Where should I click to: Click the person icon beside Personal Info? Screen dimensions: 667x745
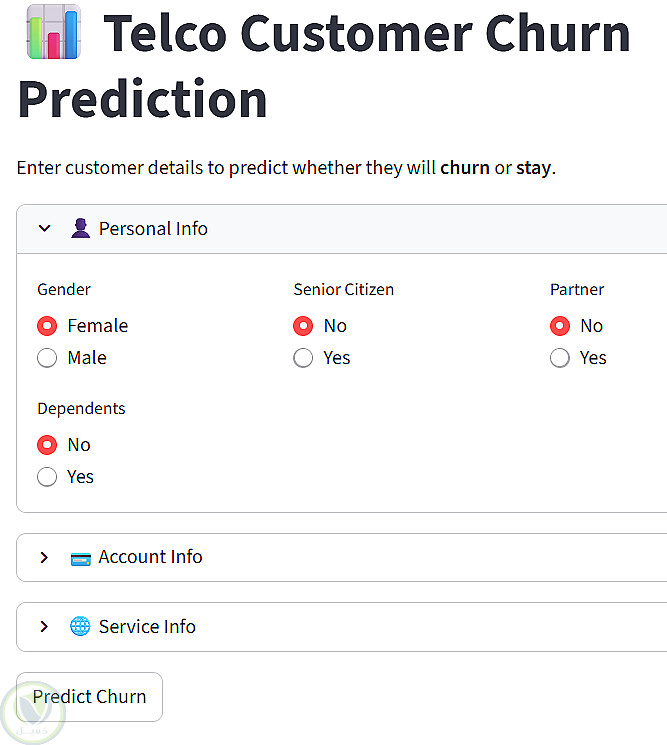pos(81,229)
